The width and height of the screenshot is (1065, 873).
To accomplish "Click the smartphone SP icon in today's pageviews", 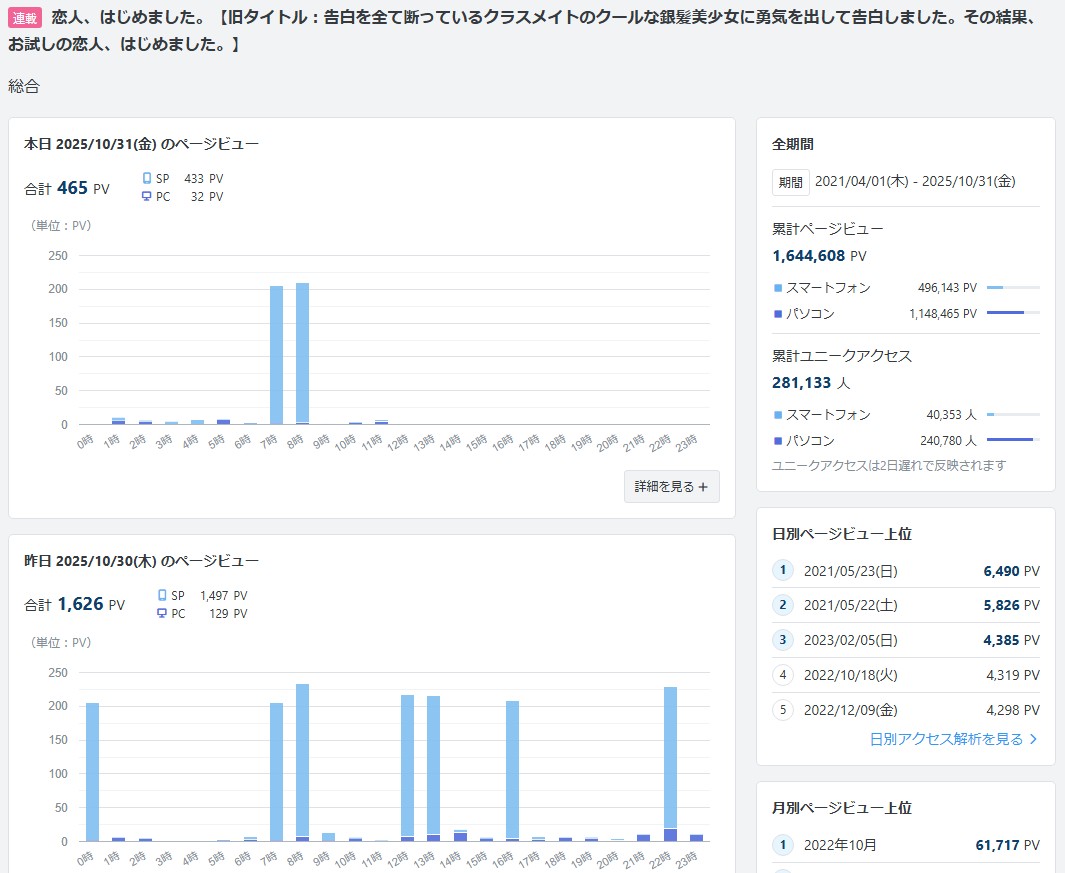I will (147, 179).
